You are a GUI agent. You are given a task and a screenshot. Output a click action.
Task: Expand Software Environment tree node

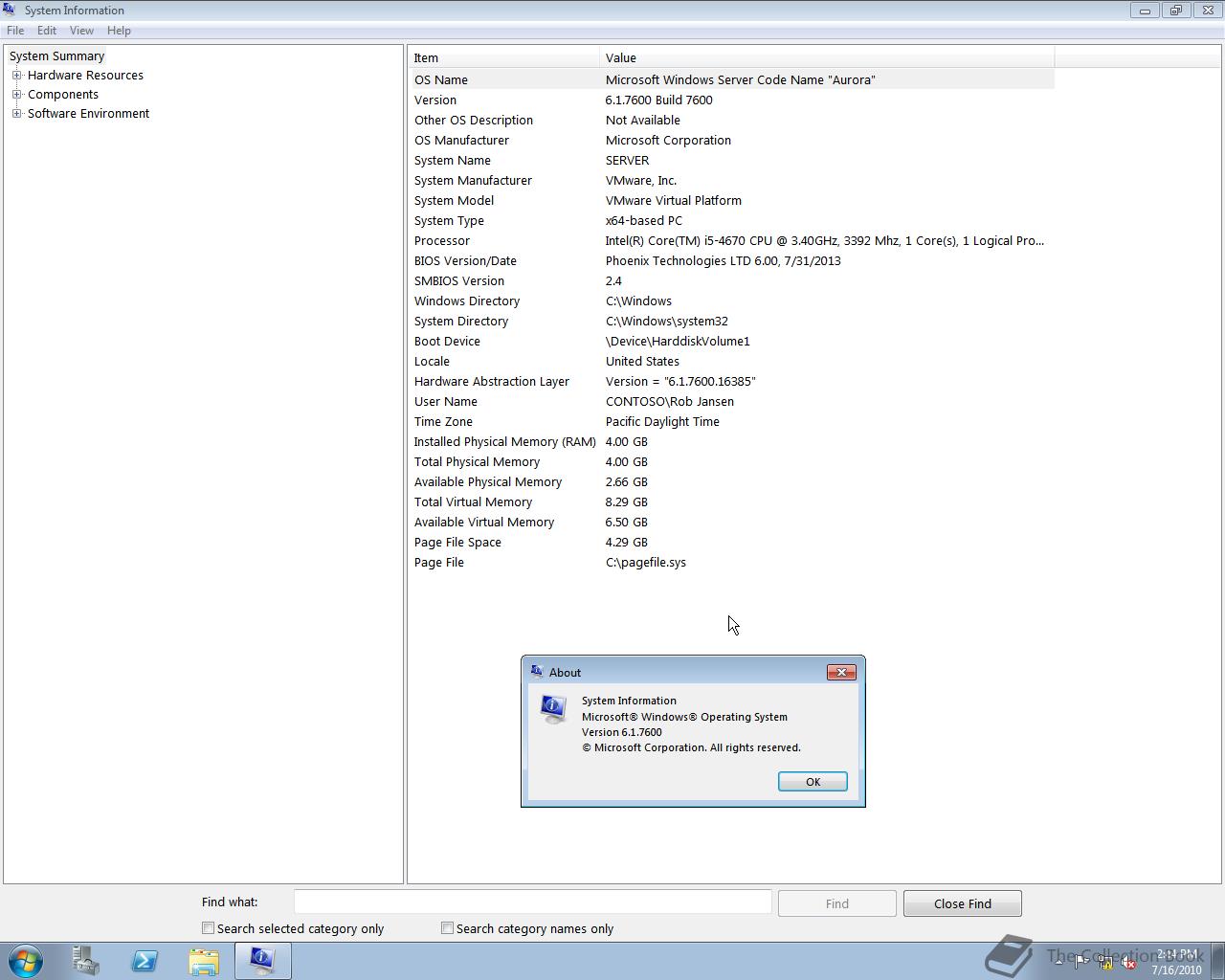click(x=16, y=113)
